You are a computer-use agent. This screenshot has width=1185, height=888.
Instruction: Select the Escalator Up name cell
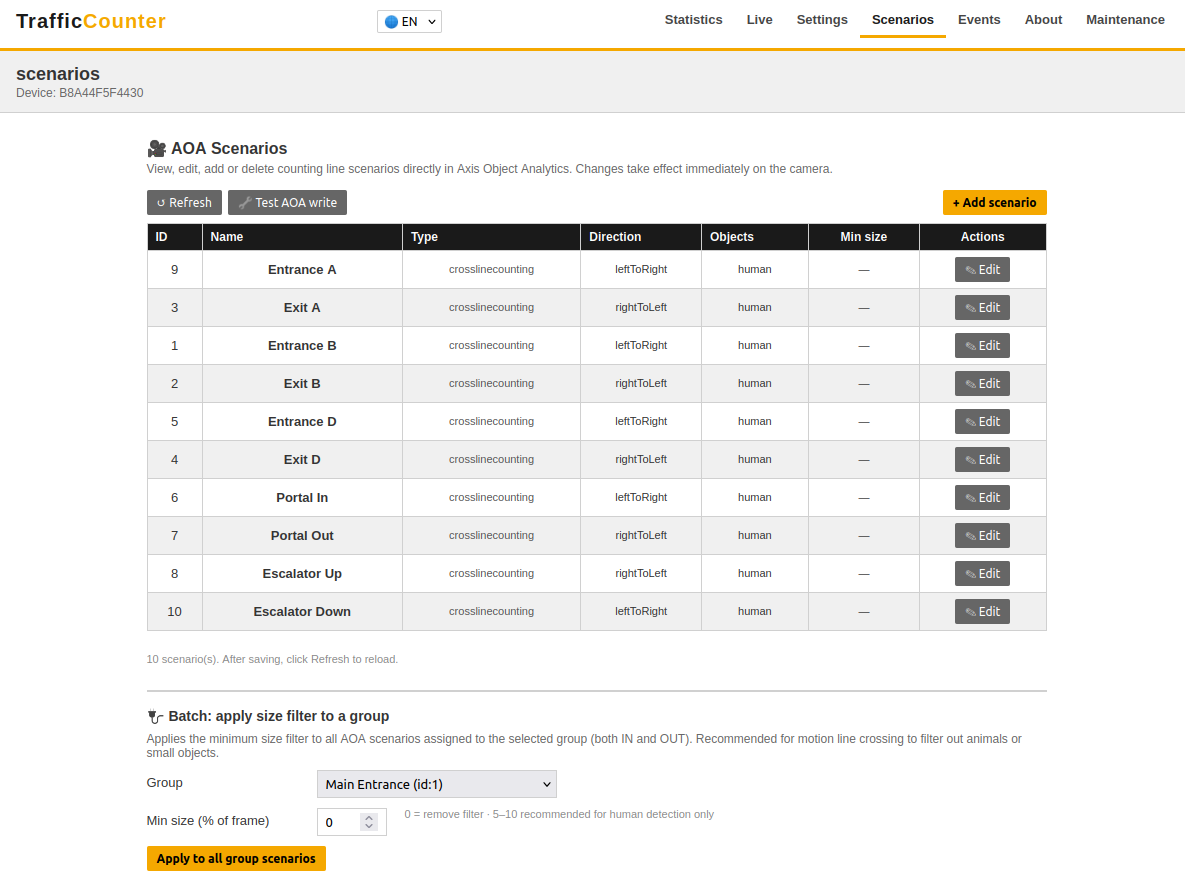302,574
